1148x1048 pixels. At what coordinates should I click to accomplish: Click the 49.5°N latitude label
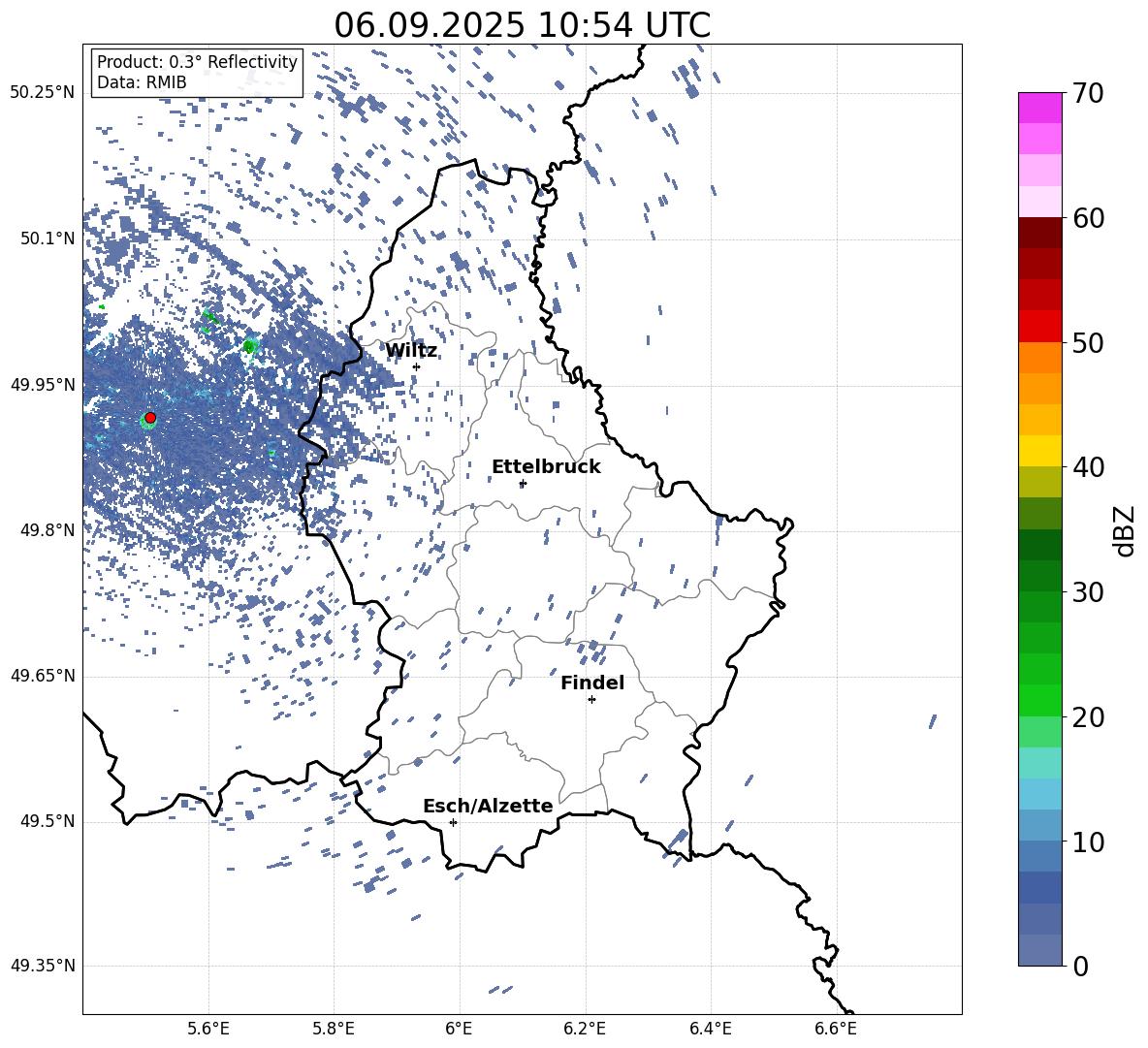48,821
